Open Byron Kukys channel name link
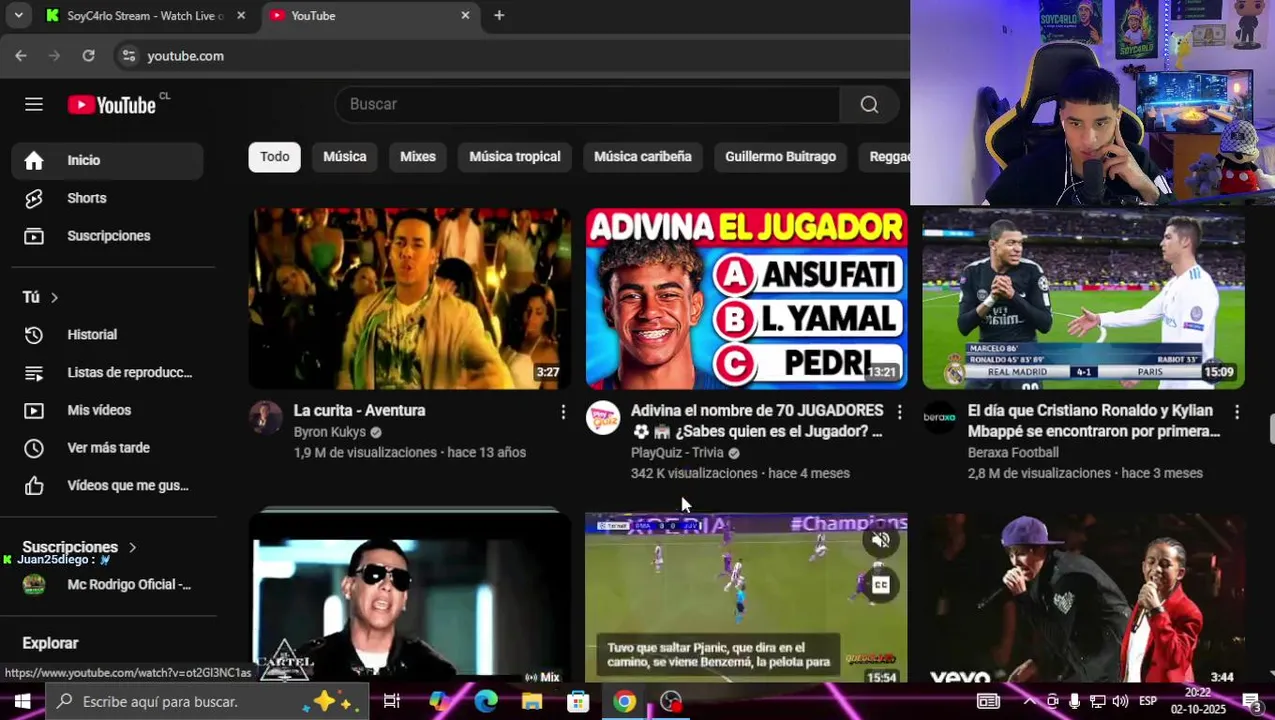The width and height of the screenshot is (1275, 720). (330, 432)
